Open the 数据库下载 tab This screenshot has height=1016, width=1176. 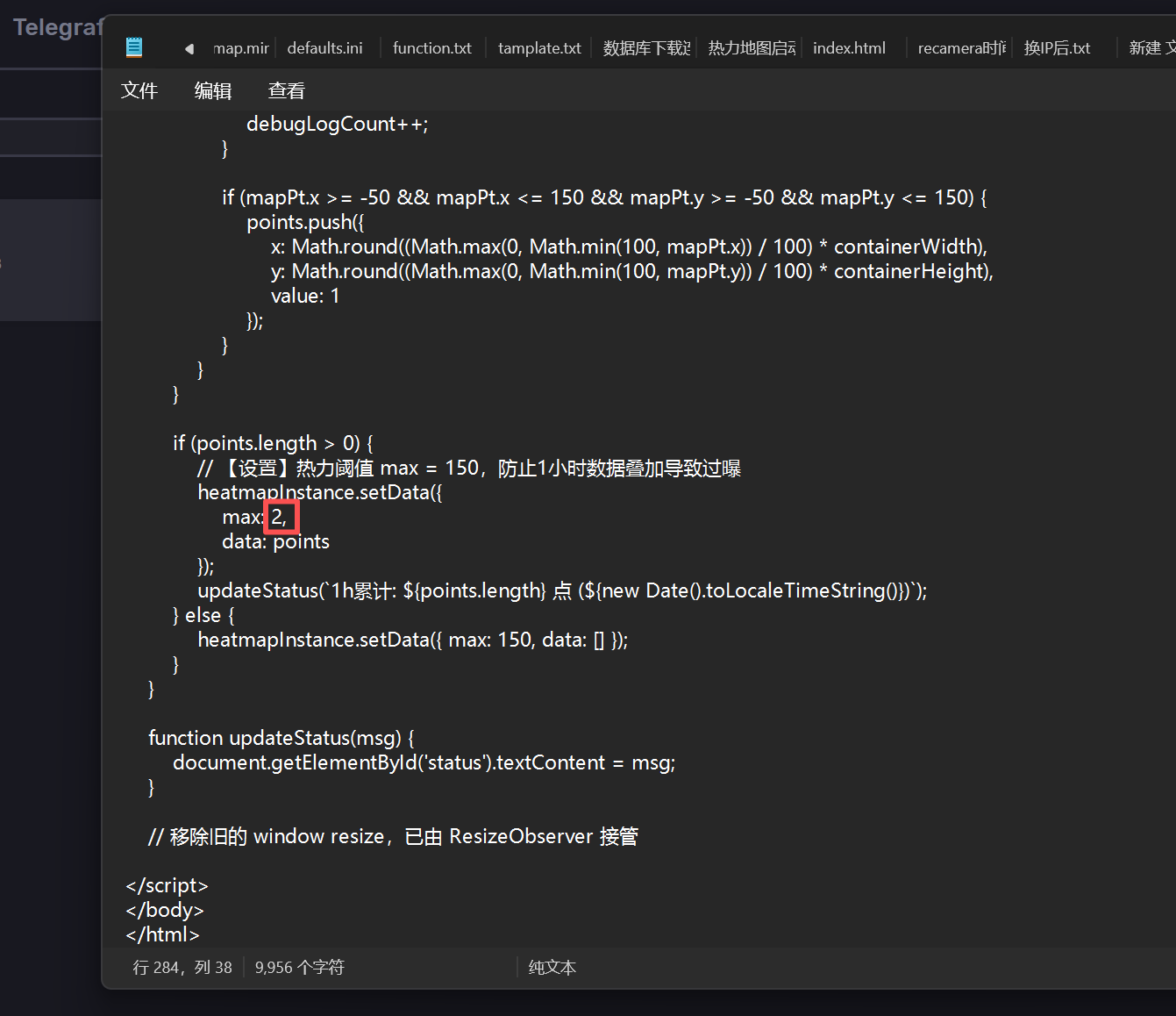tap(646, 48)
